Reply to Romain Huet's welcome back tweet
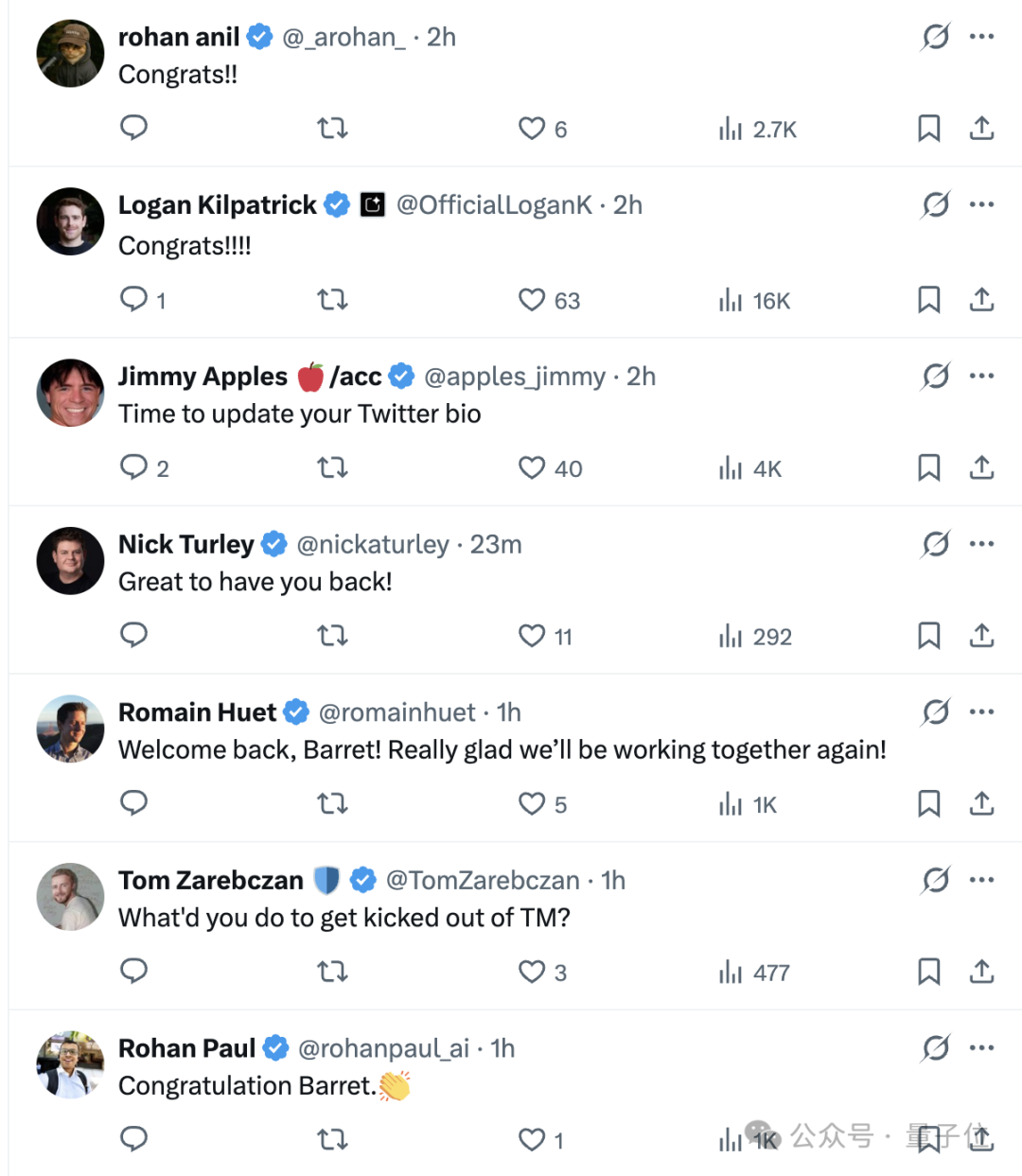The image size is (1022, 1176). 134,803
